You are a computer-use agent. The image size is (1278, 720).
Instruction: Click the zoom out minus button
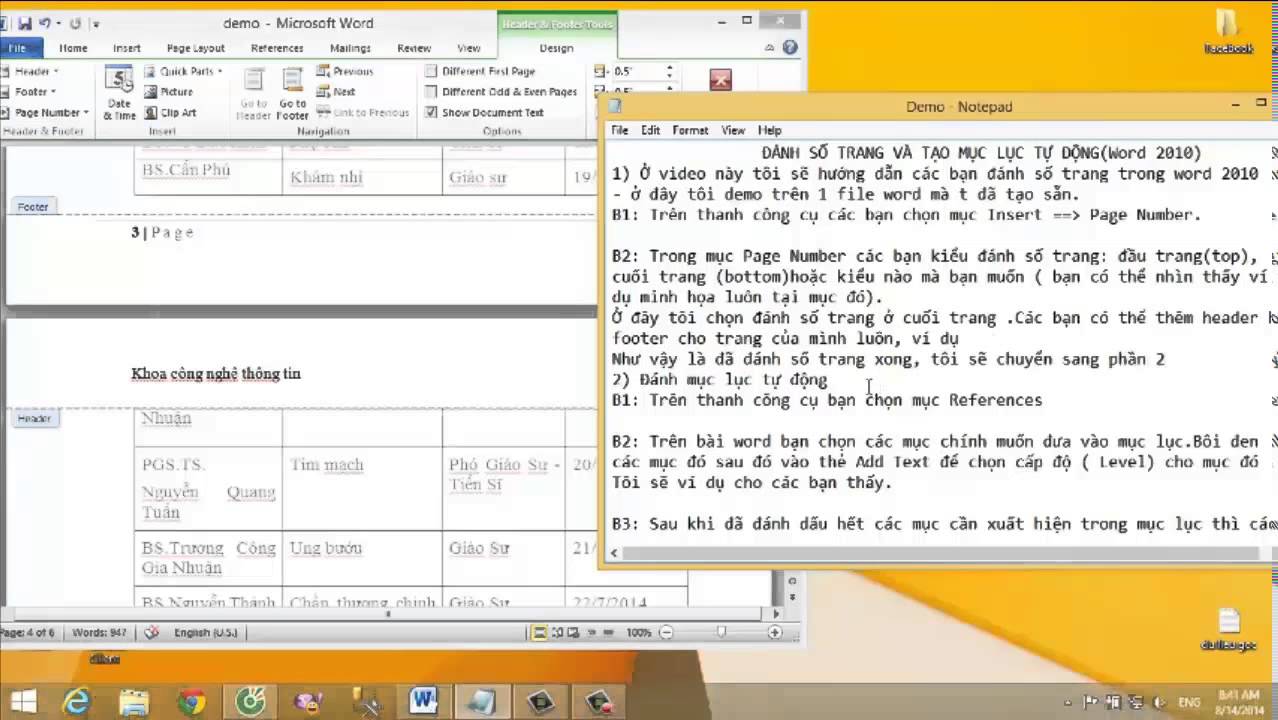pos(665,632)
